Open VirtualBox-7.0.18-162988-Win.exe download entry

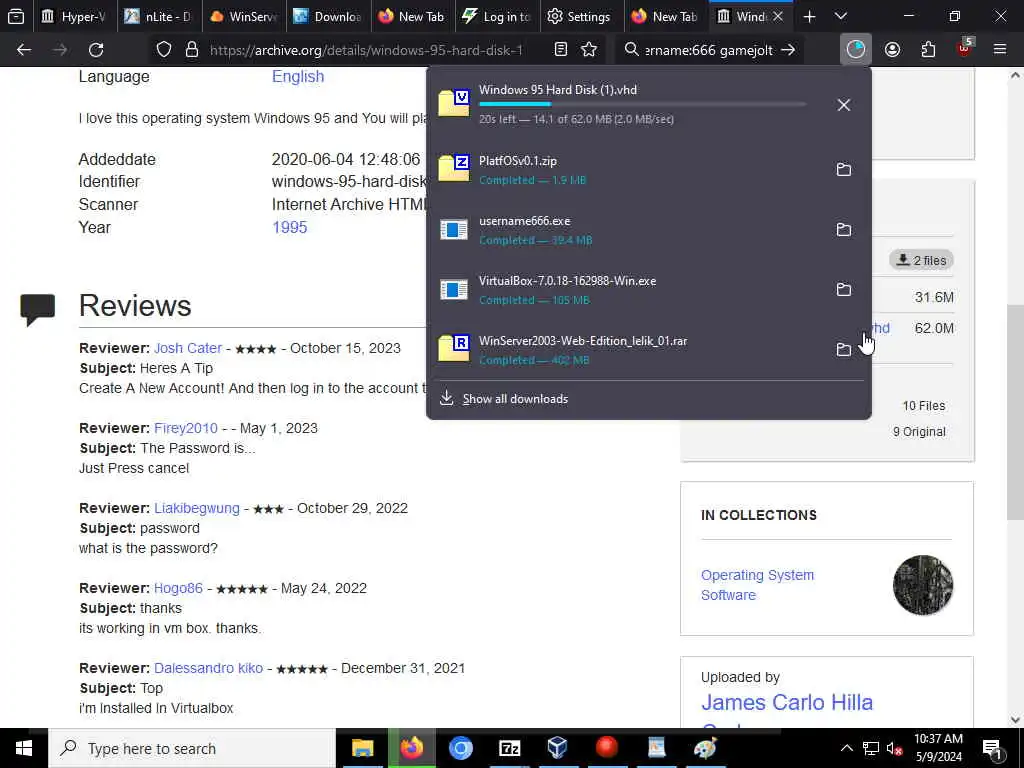pos(627,290)
